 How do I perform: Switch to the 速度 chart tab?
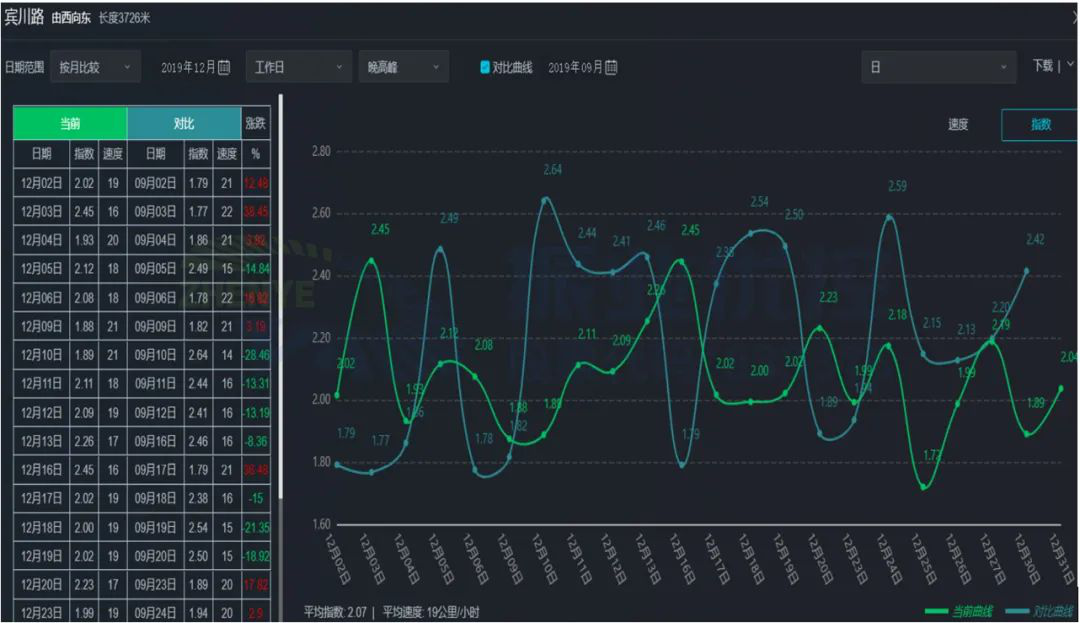958,125
